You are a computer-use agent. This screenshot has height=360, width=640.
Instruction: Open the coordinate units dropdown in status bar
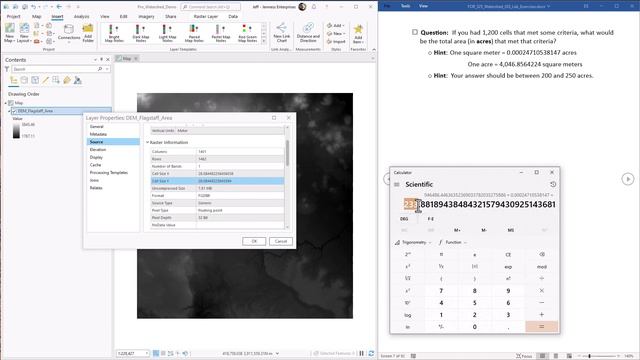(278, 353)
